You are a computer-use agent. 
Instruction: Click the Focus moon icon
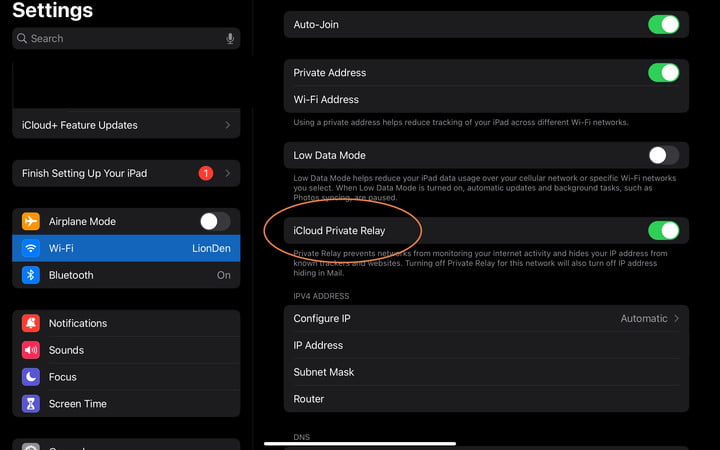31,377
